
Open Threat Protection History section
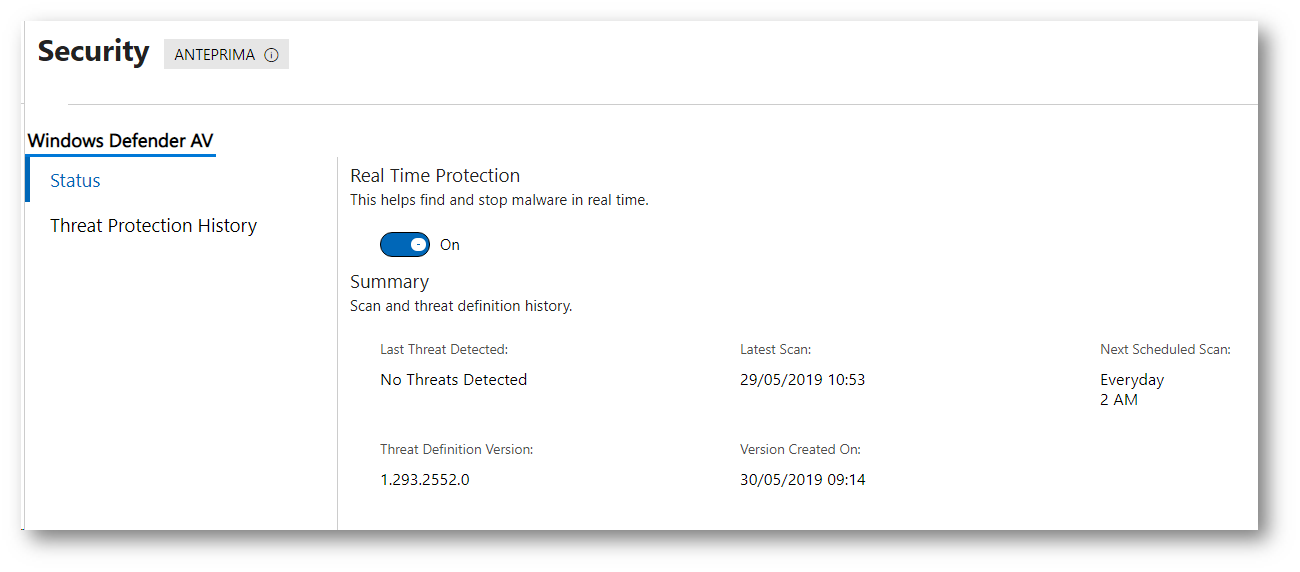(x=153, y=226)
